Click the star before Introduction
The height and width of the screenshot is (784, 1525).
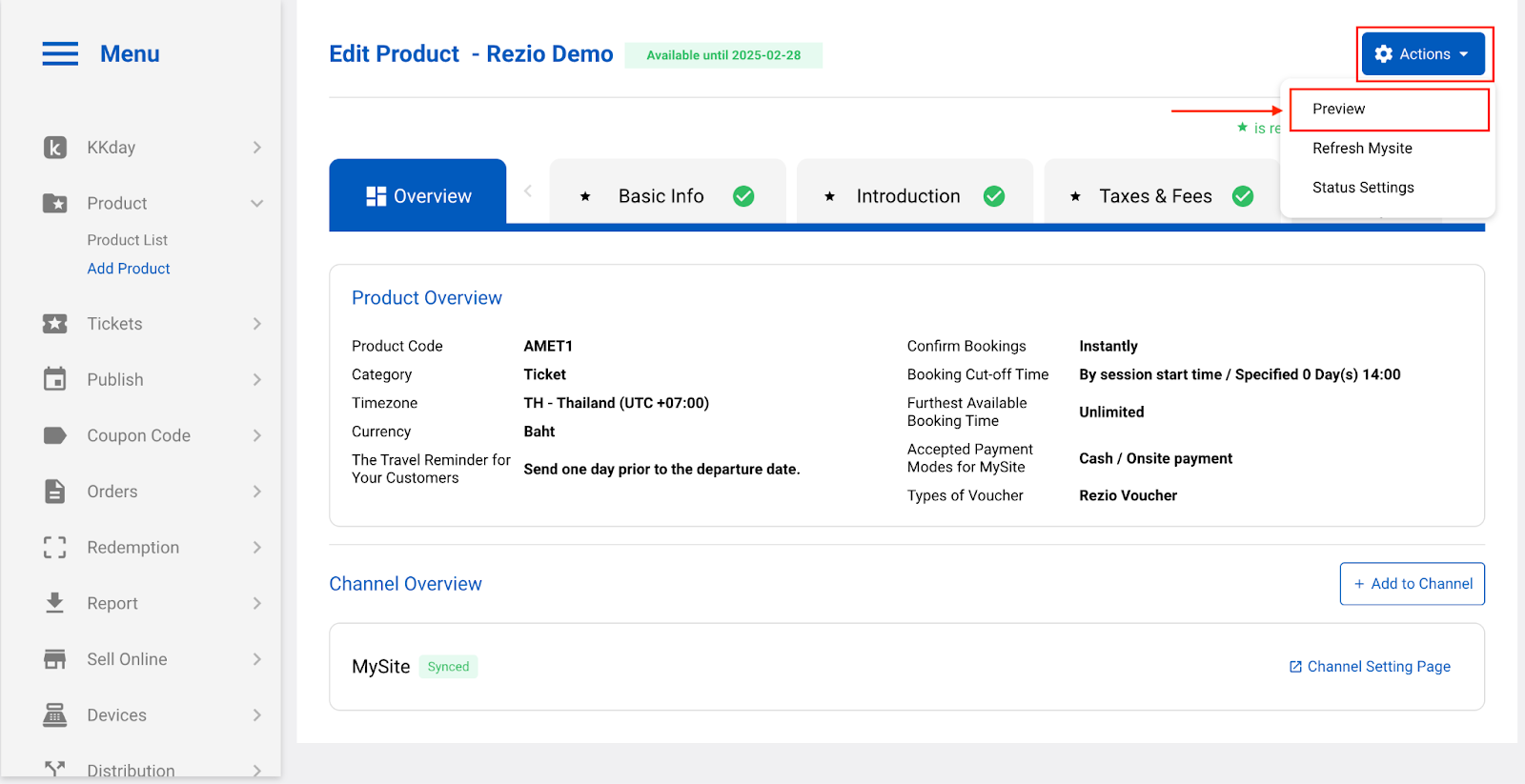pos(830,196)
